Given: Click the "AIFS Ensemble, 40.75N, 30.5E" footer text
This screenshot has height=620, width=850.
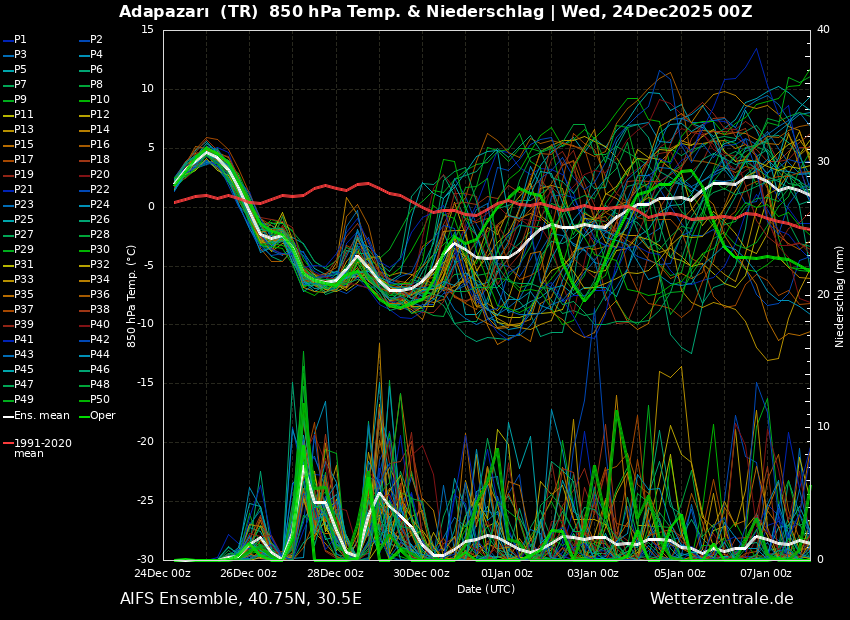Looking at the screenshot, I should pos(241,599).
